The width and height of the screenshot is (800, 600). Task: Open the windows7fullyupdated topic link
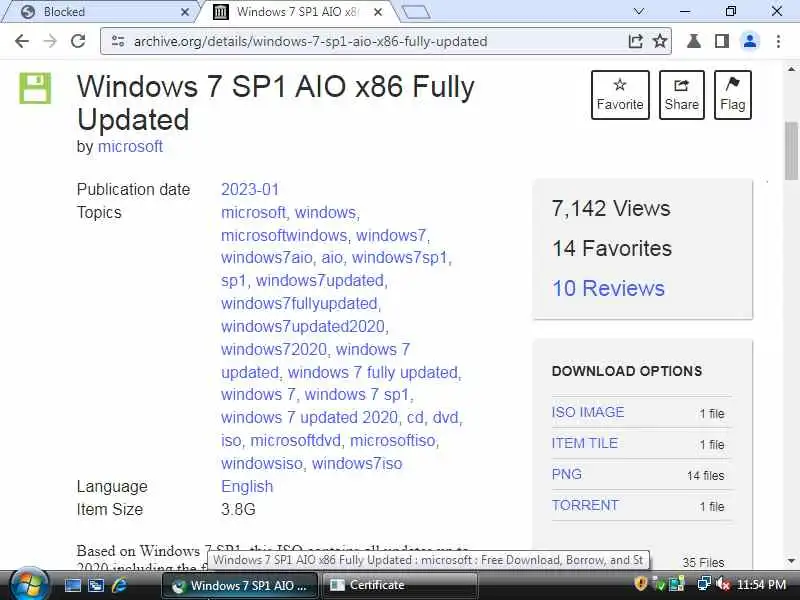pos(299,304)
